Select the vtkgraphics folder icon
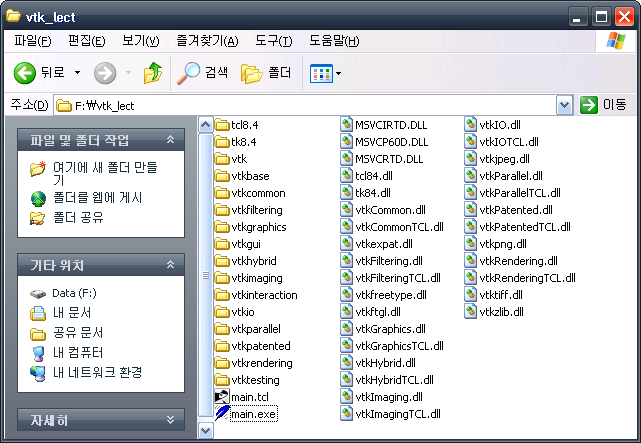This screenshot has height=443, width=641. click(x=222, y=227)
